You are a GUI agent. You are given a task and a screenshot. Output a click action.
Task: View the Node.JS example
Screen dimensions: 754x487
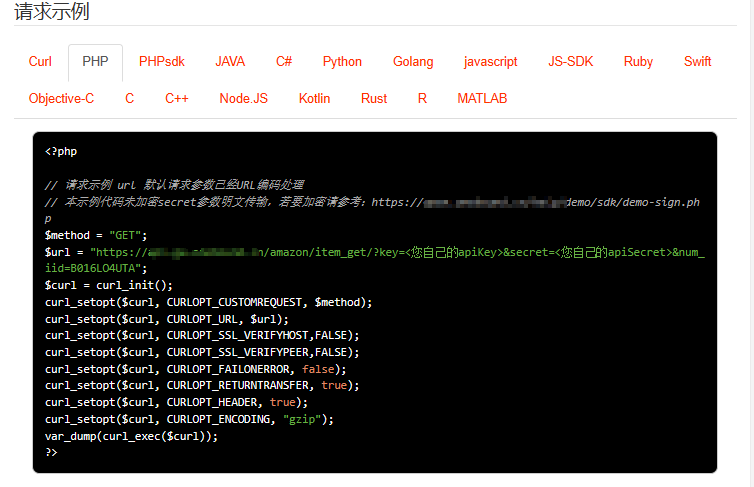(243, 99)
